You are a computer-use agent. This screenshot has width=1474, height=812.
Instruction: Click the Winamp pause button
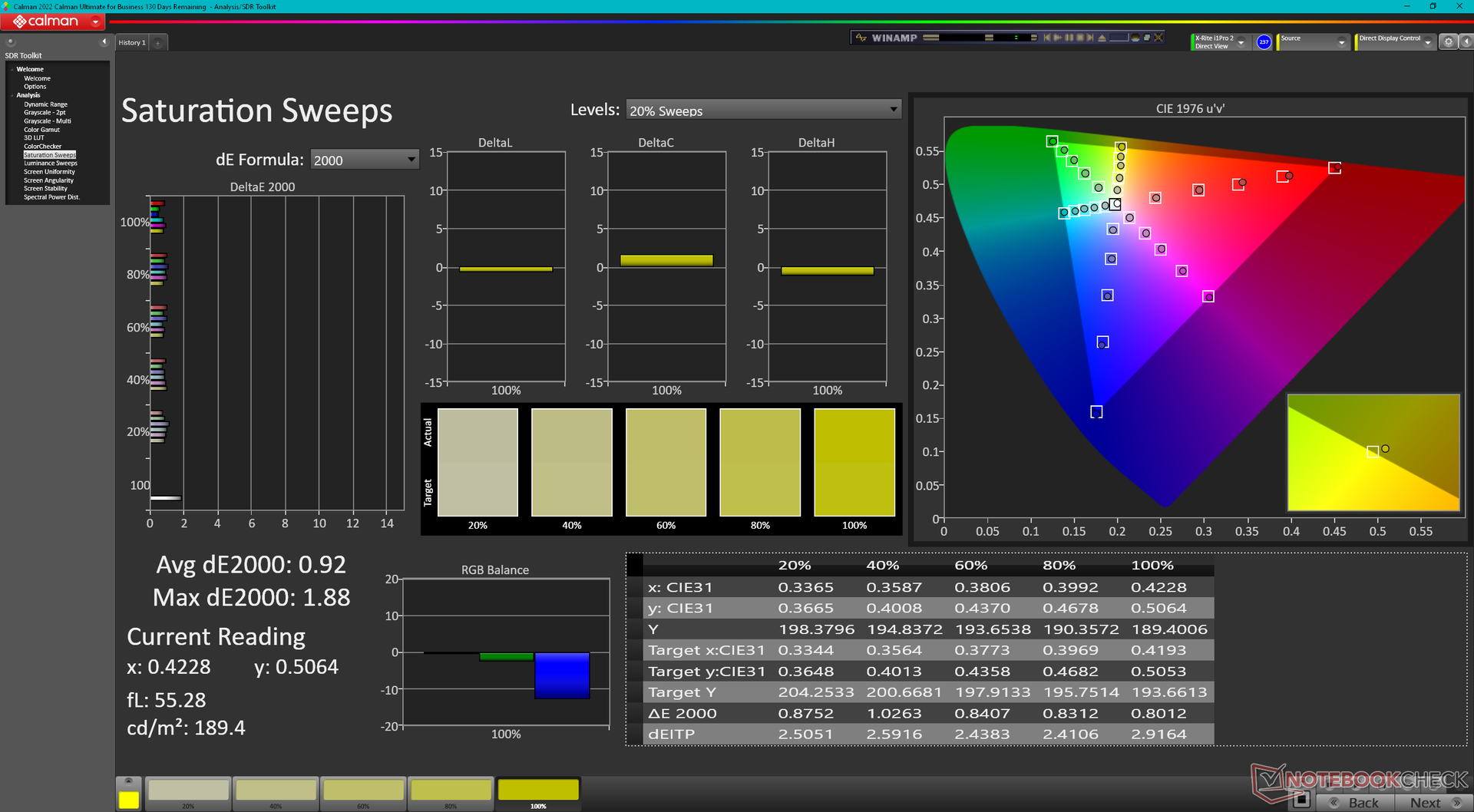(x=1069, y=38)
